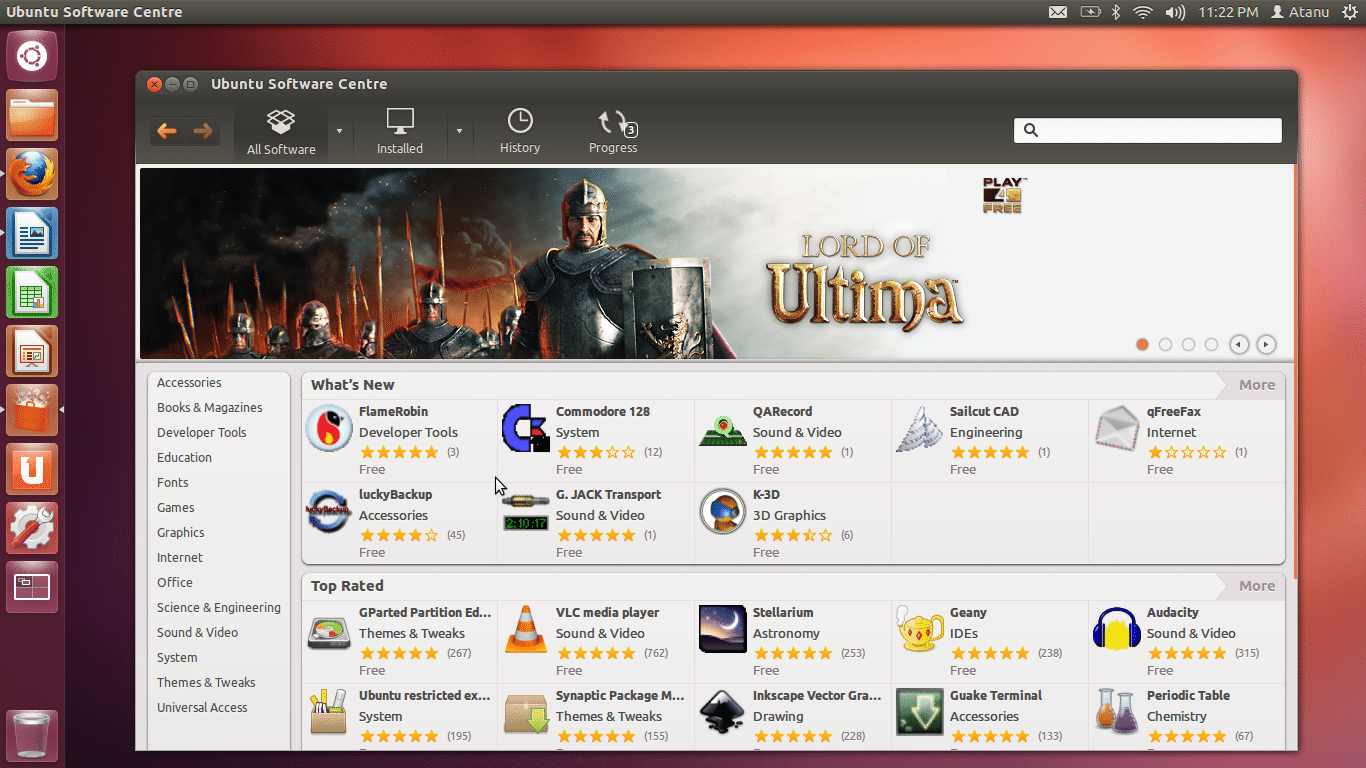Open the Books & Magazines category link
This screenshot has width=1366, height=768.
click(210, 408)
